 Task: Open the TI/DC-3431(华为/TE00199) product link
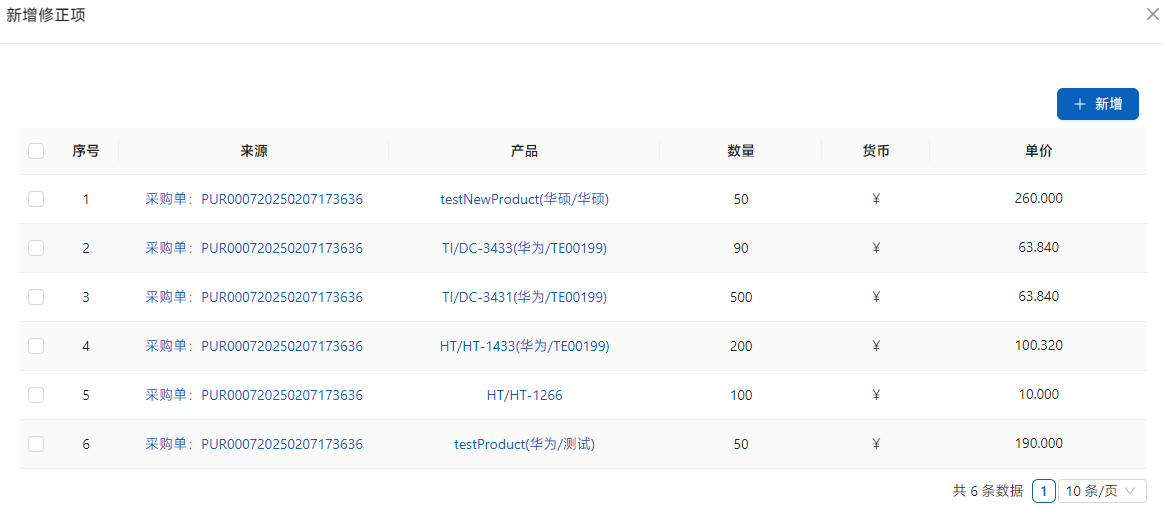[x=524, y=297]
